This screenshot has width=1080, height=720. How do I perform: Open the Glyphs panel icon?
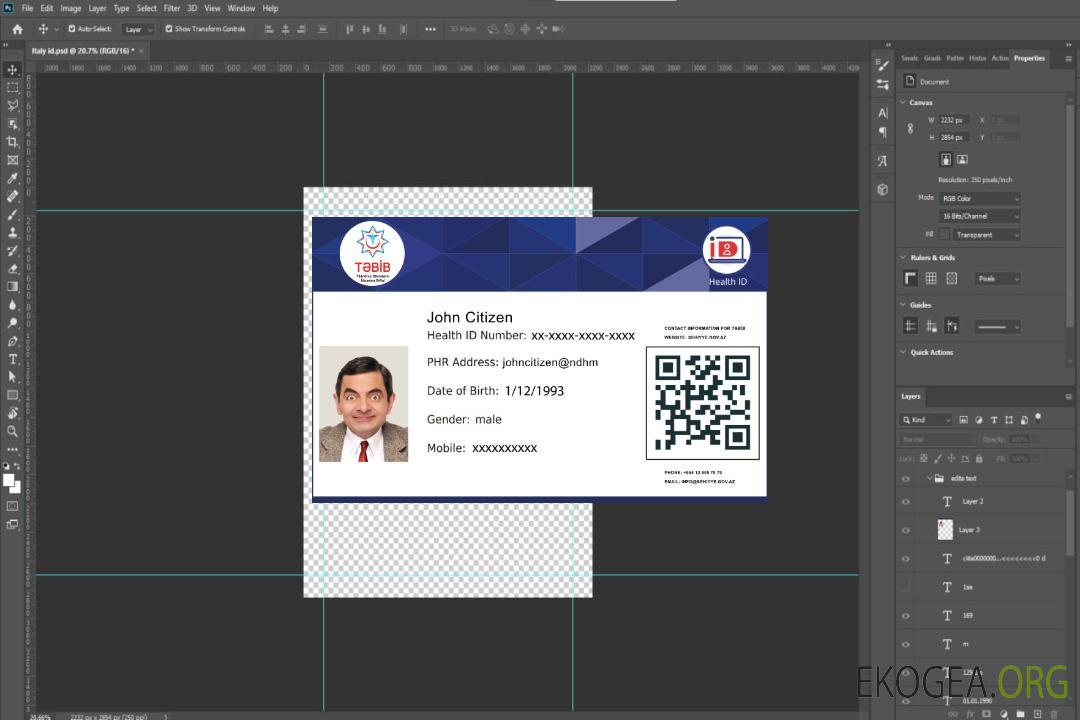pyautogui.click(x=882, y=160)
